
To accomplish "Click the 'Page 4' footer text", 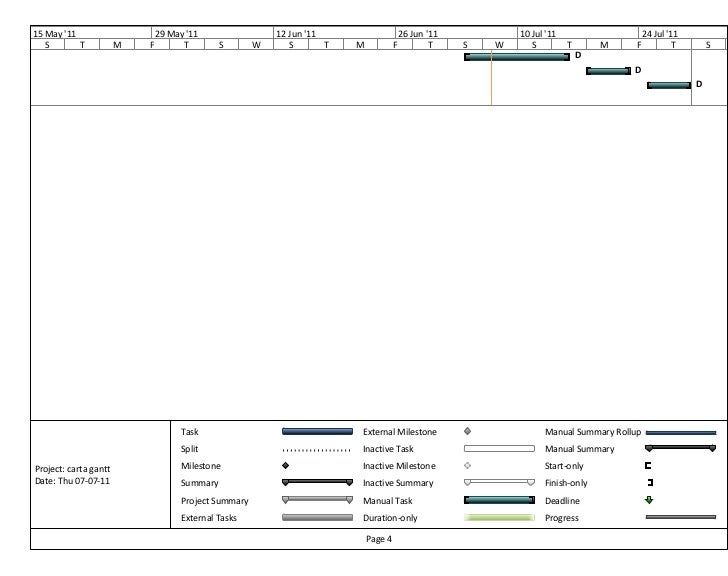I will point(379,539).
